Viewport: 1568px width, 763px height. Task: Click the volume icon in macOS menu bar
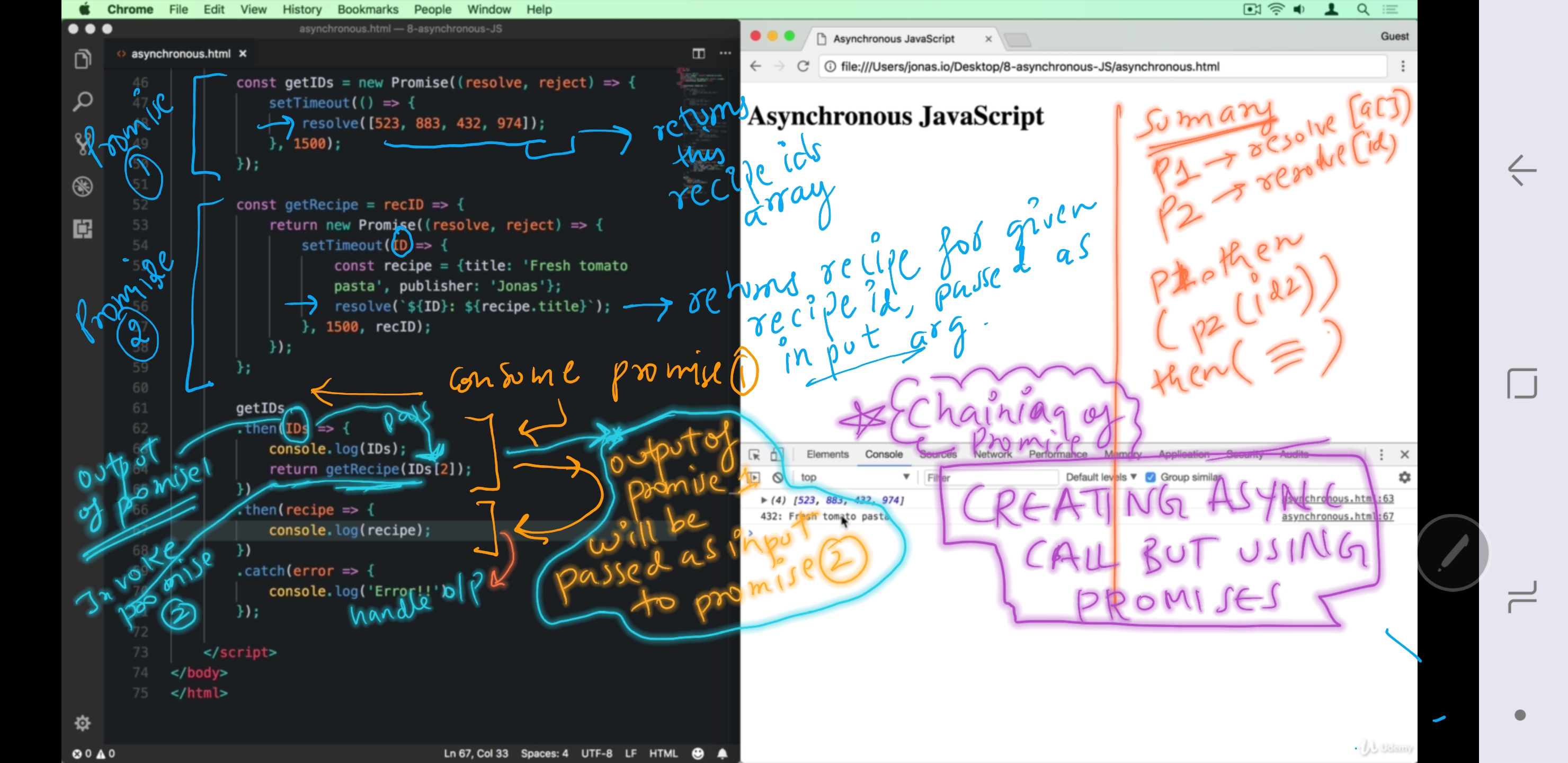[1299, 9]
